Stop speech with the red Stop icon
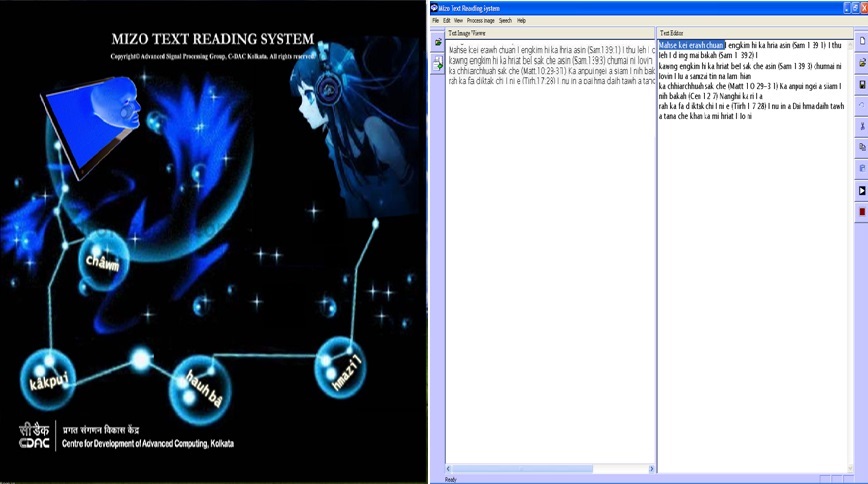This screenshot has height=484, width=868. (861, 211)
